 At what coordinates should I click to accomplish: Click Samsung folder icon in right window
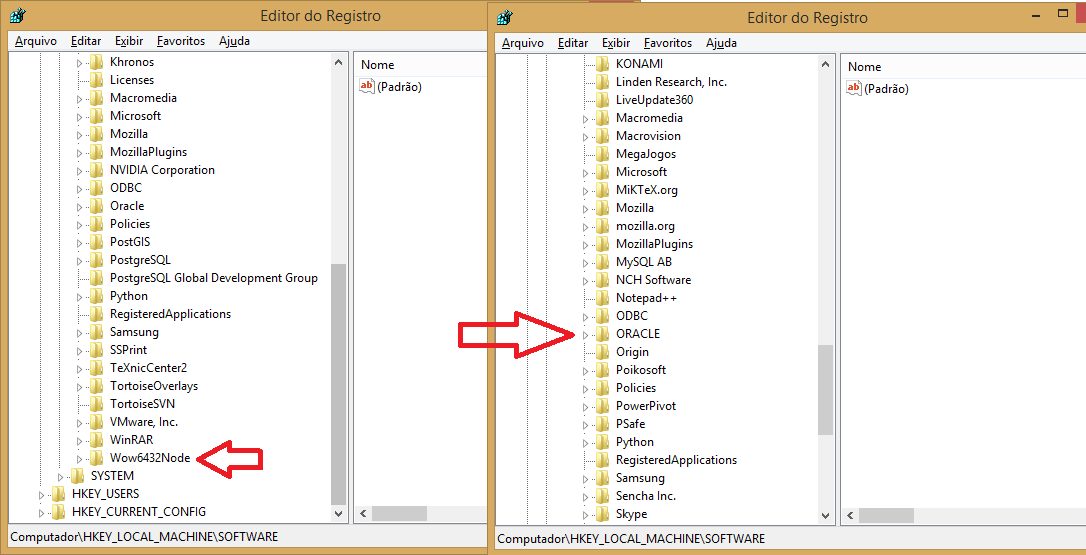coord(603,478)
